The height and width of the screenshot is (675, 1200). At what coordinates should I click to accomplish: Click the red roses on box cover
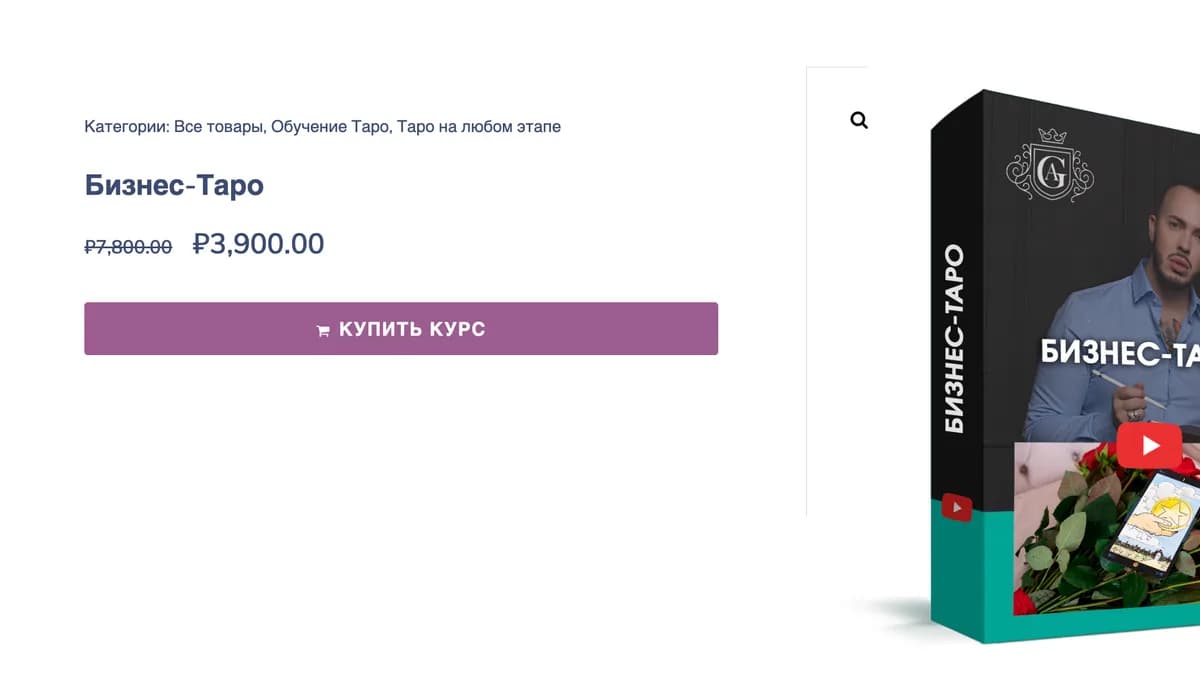point(1060,540)
